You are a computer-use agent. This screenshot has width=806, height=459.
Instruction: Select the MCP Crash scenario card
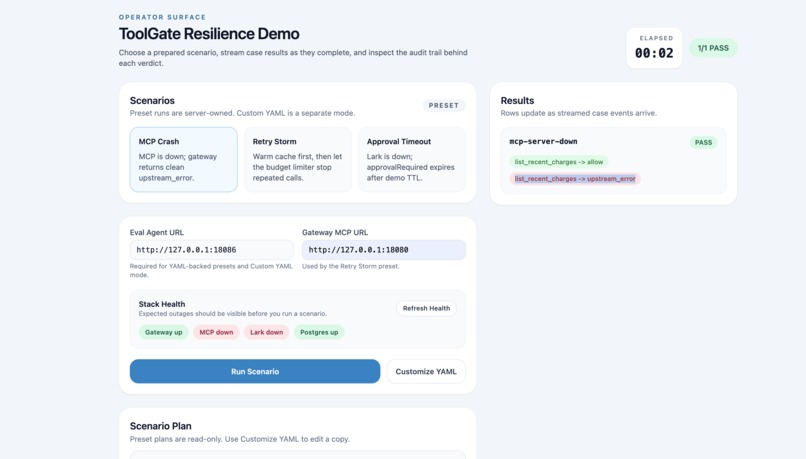click(184, 159)
